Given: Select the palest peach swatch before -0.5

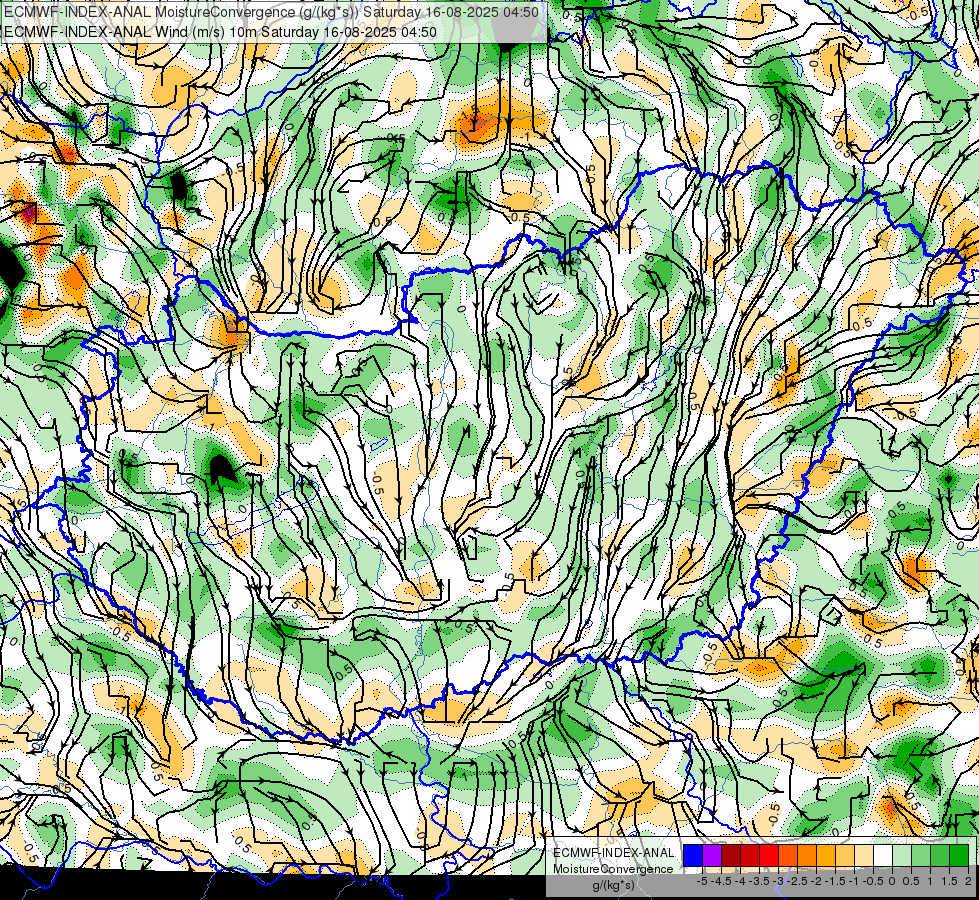Looking at the screenshot, I should [864, 856].
